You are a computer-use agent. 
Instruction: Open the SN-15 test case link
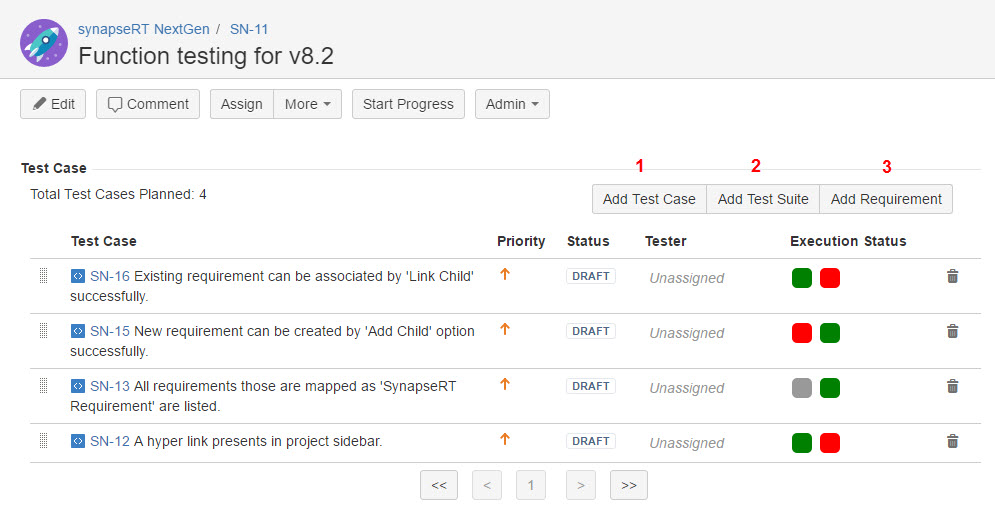coord(110,331)
